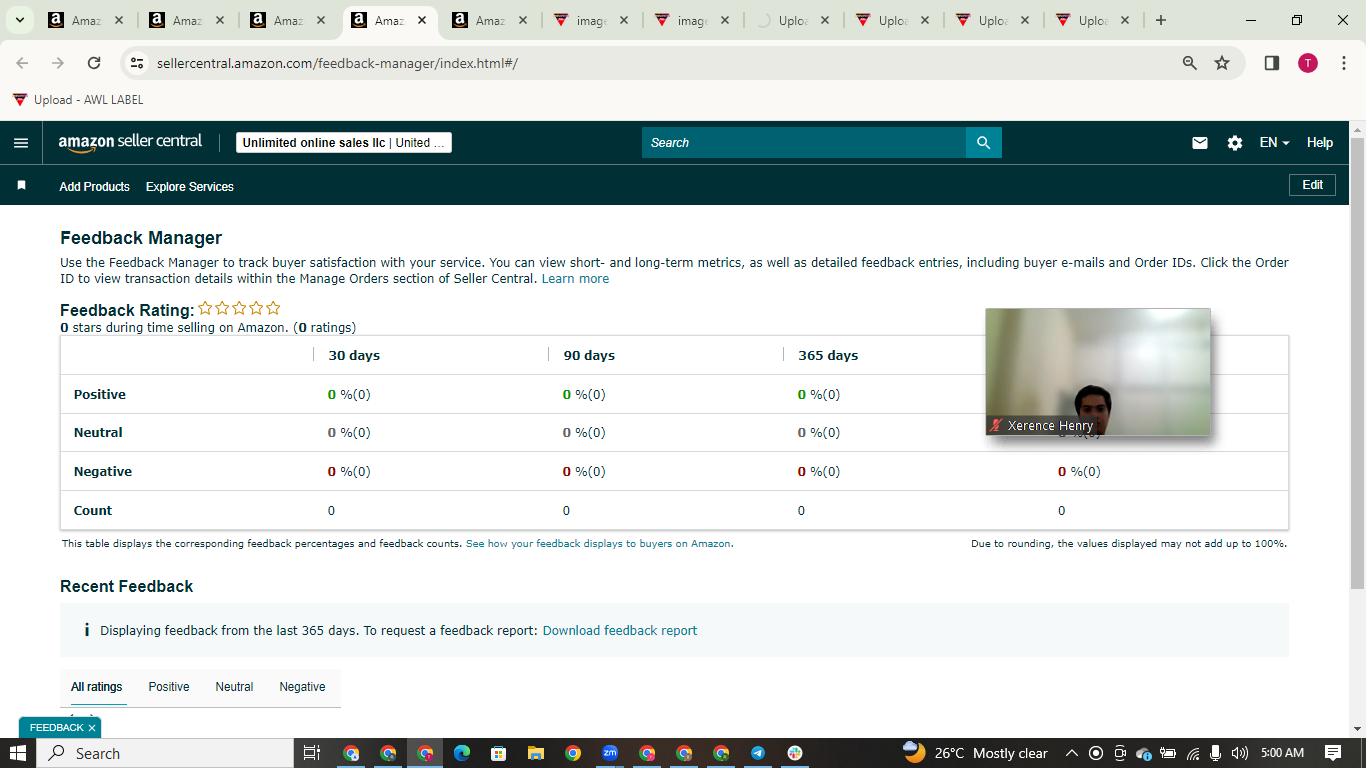The height and width of the screenshot is (768, 1366).
Task: Open Chrome's three-dot menu
Action: (1344, 63)
